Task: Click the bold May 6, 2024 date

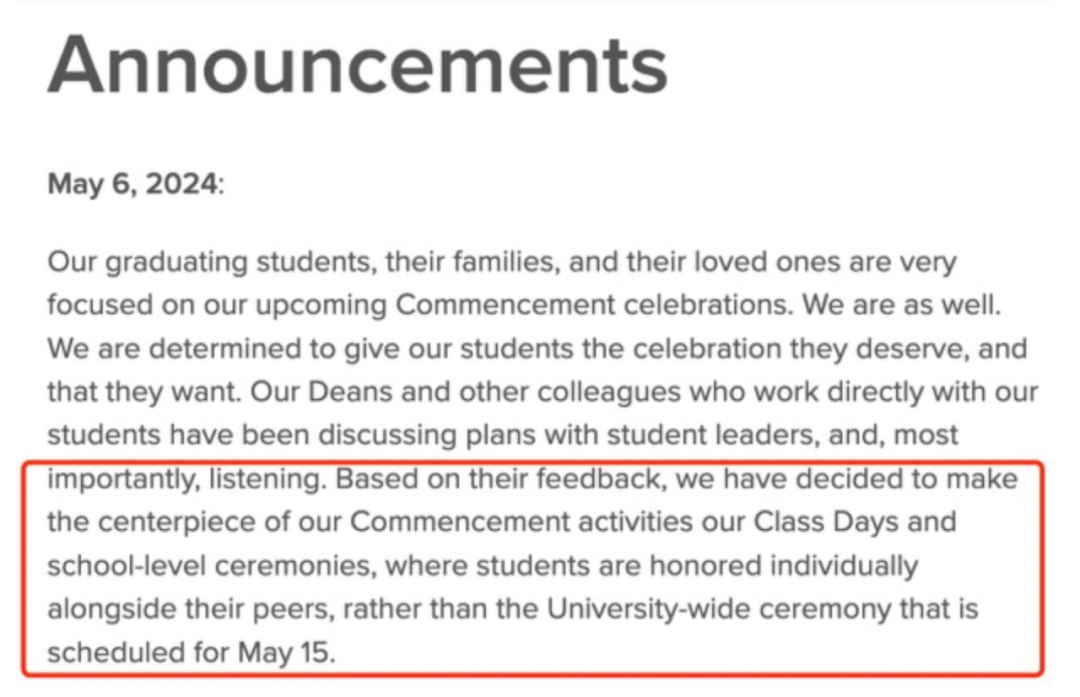Action: click(x=132, y=184)
